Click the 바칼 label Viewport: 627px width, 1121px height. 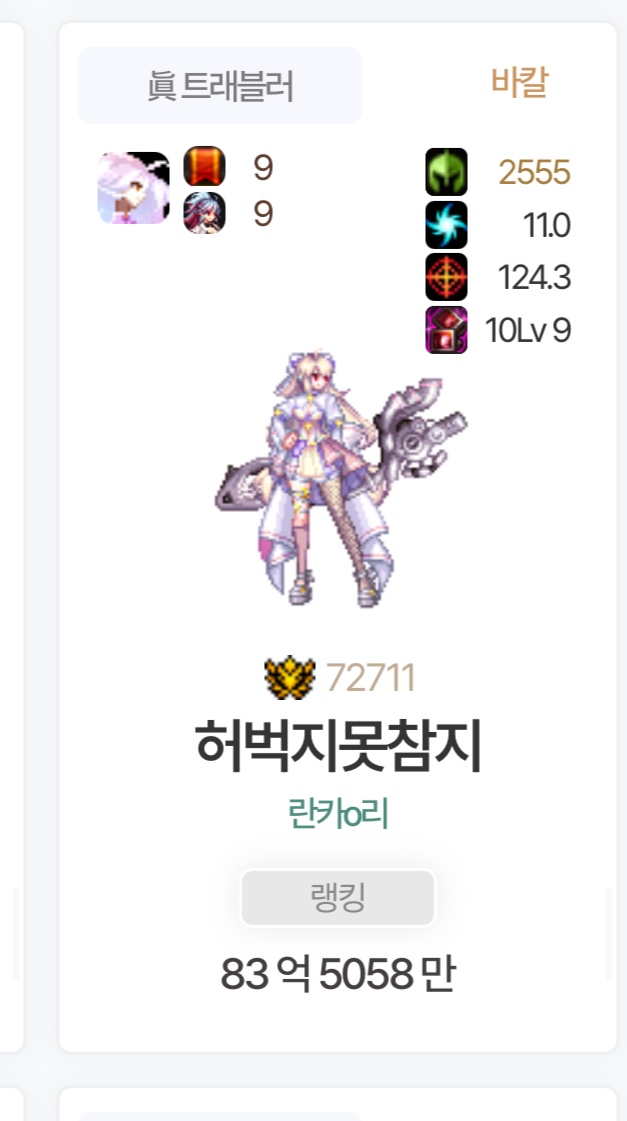point(520,82)
